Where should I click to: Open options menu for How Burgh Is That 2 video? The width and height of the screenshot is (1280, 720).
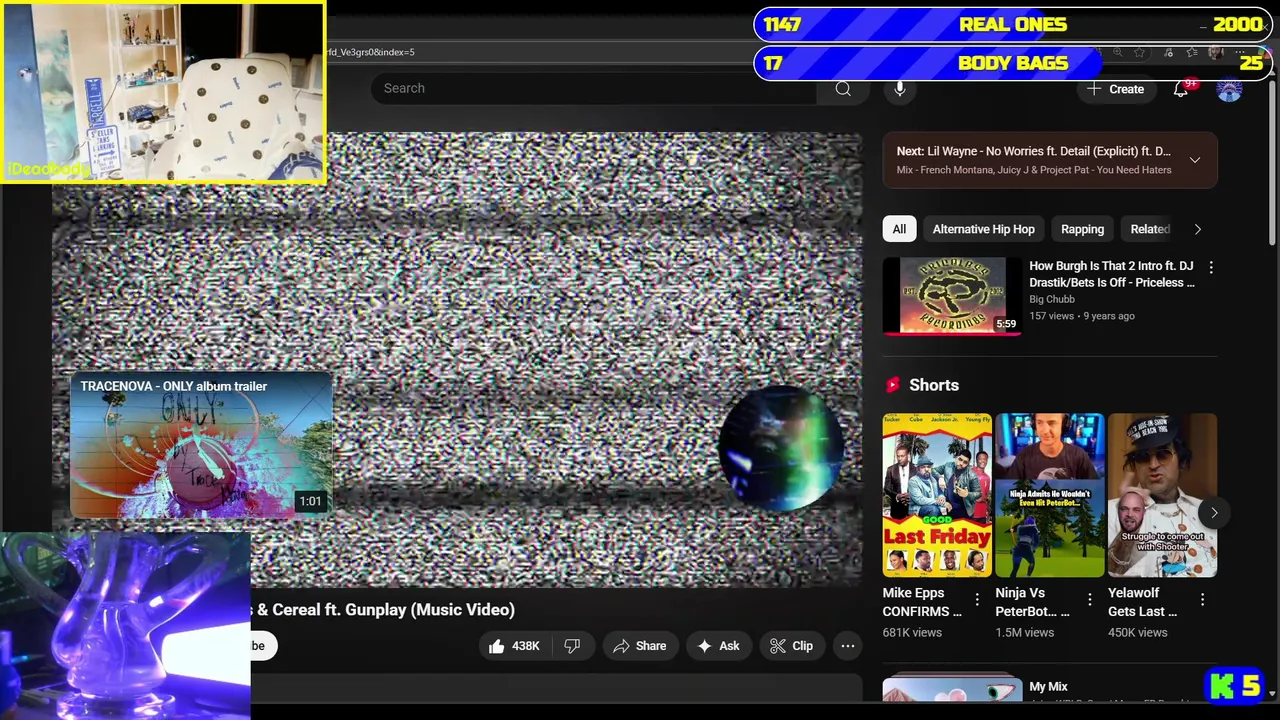1211,268
